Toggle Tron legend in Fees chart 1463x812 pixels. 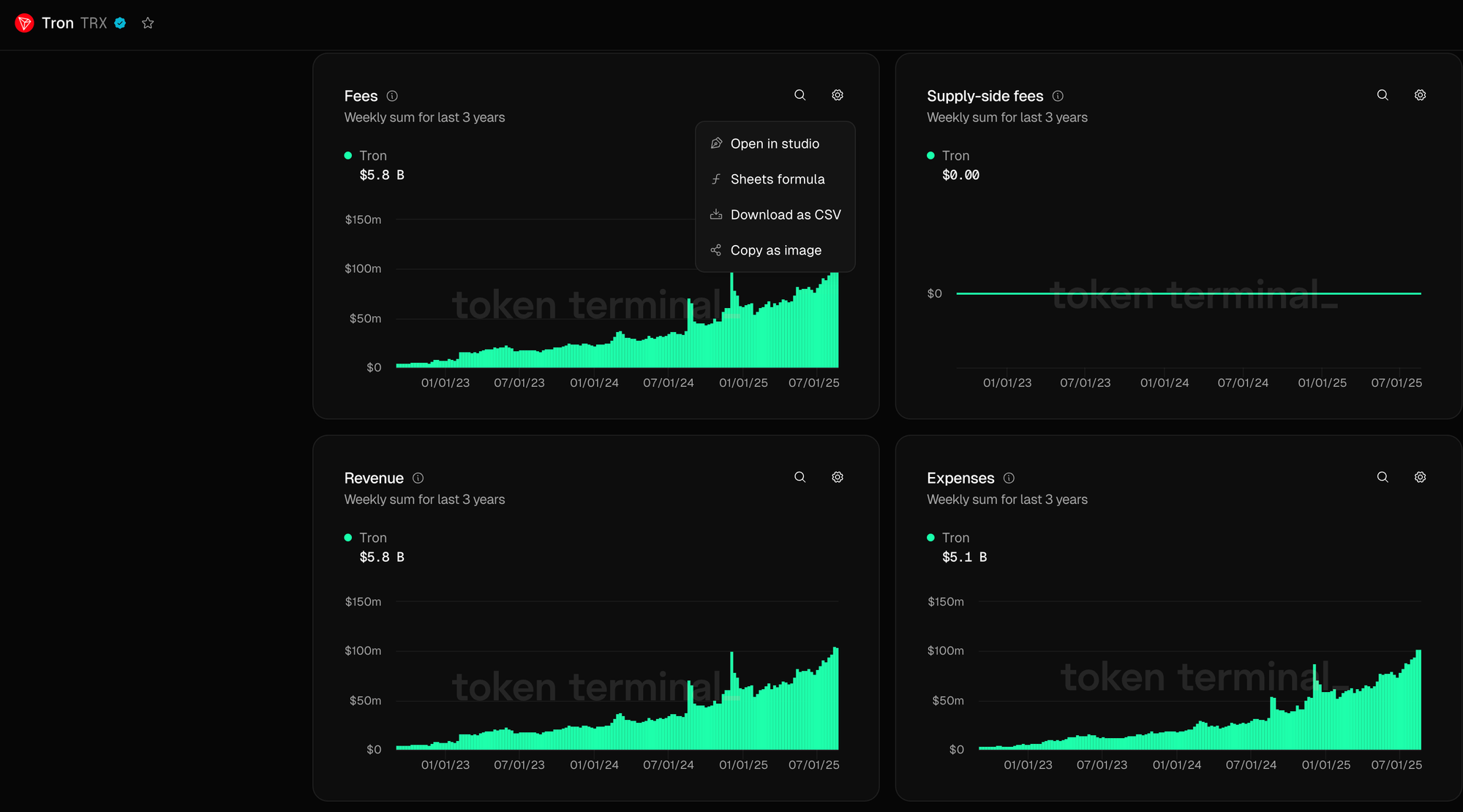pos(372,156)
